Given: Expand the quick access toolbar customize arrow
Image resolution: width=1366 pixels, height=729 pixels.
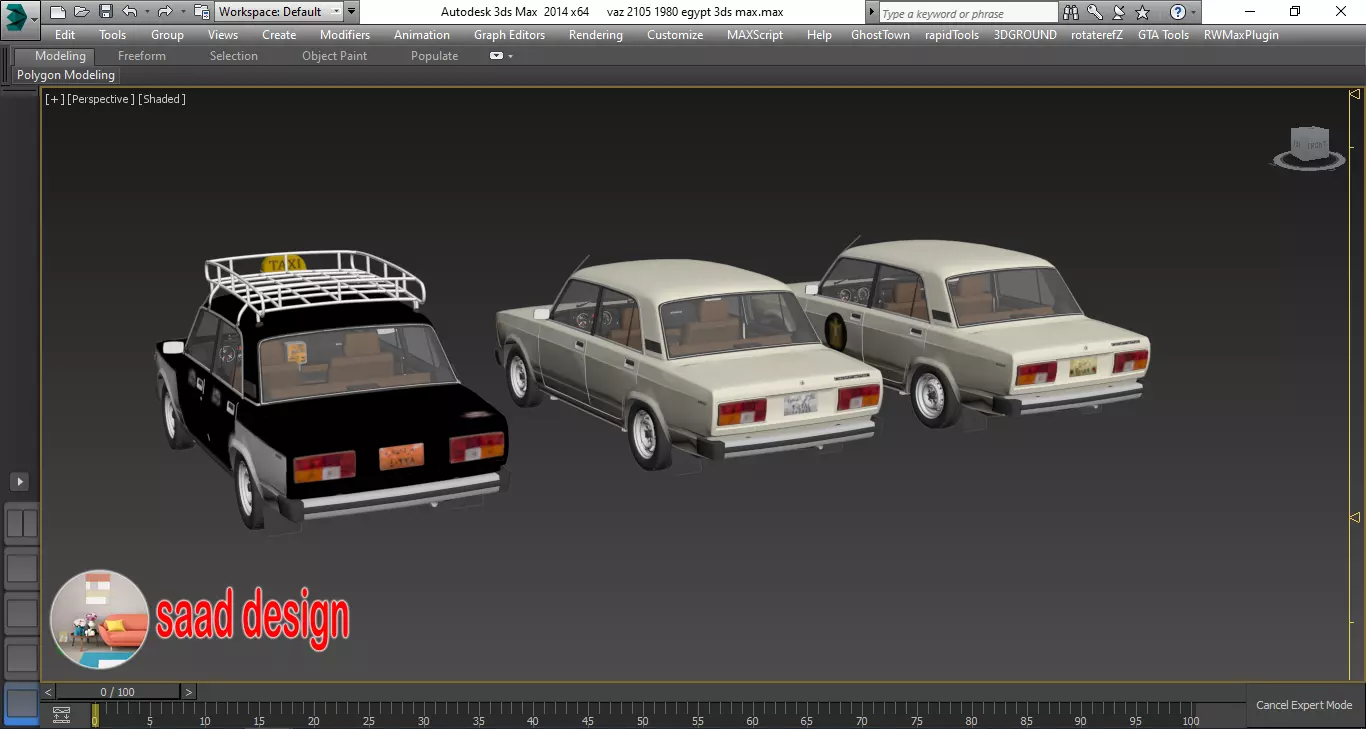Looking at the screenshot, I should (351, 12).
